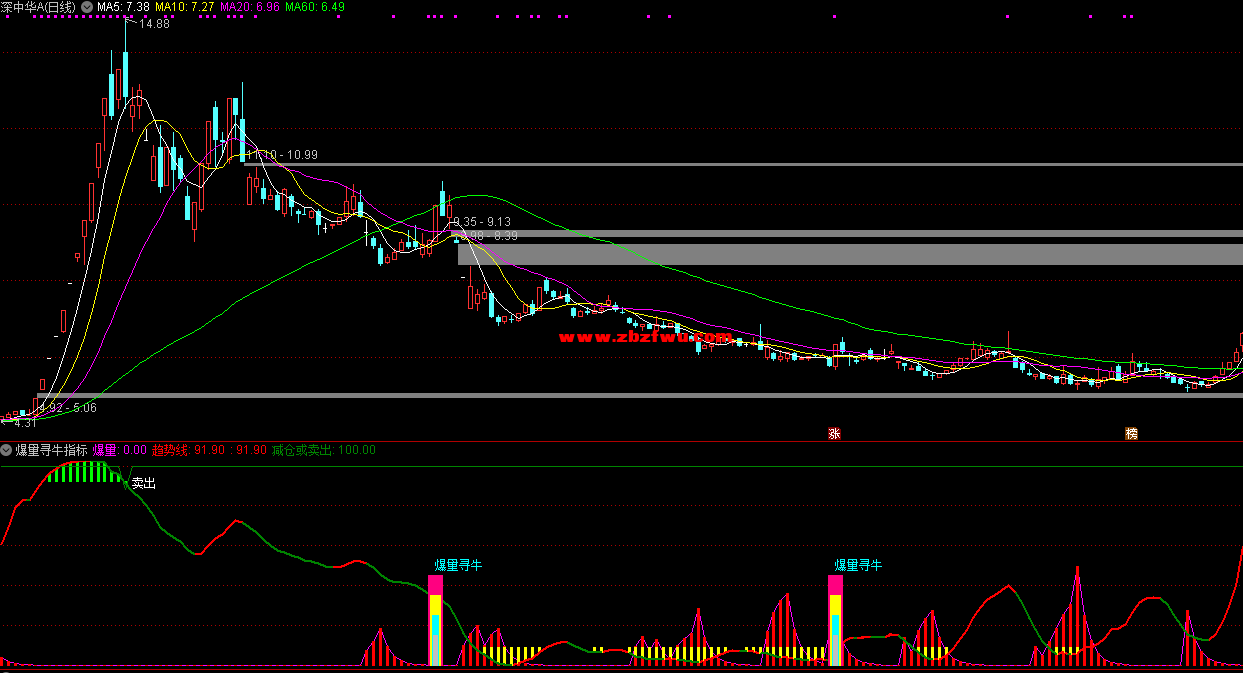1243x673 pixels.
Task: Click the 涨 event marker icon
Action: pos(833,434)
